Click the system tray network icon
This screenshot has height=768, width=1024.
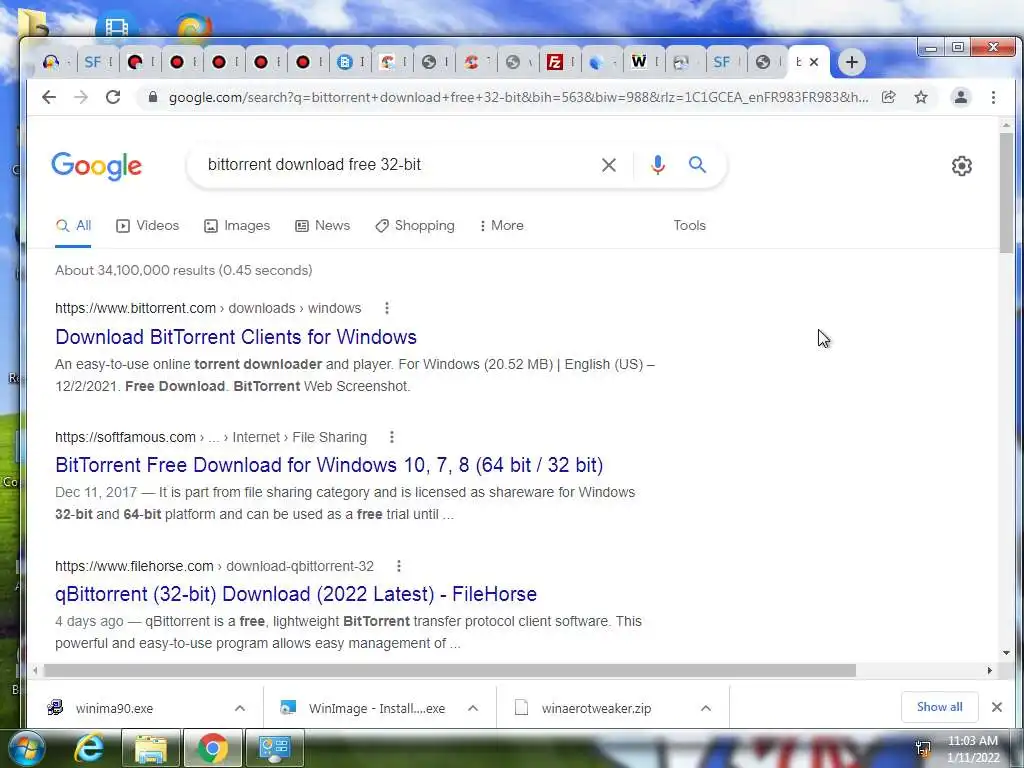923,748
